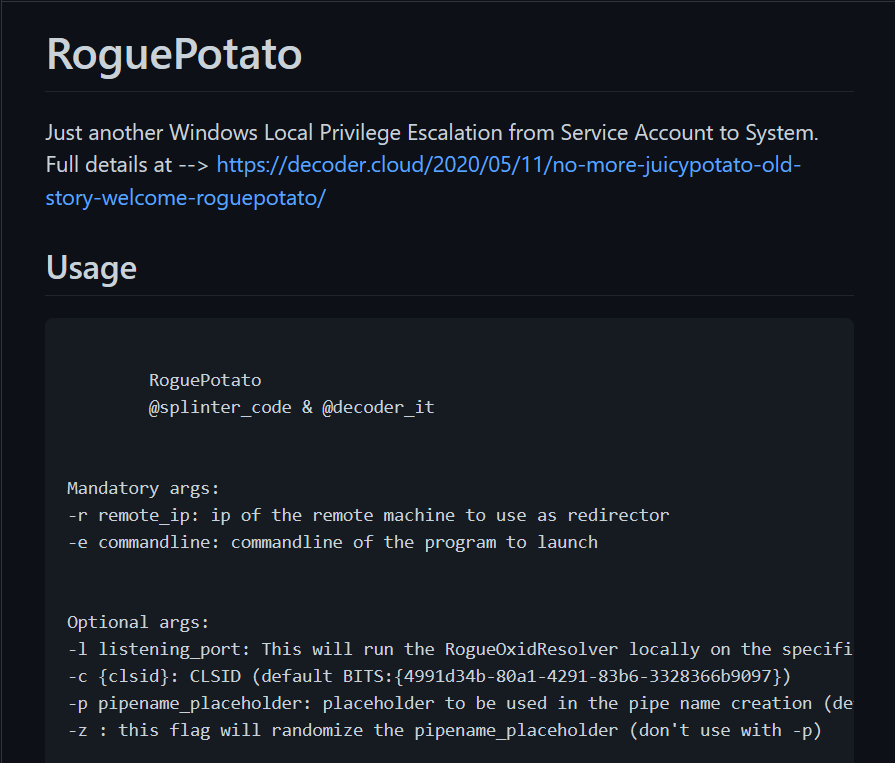895x763 pixels.
Task: Click the '-z' randomize flag line
Action: tap(445, 730)
